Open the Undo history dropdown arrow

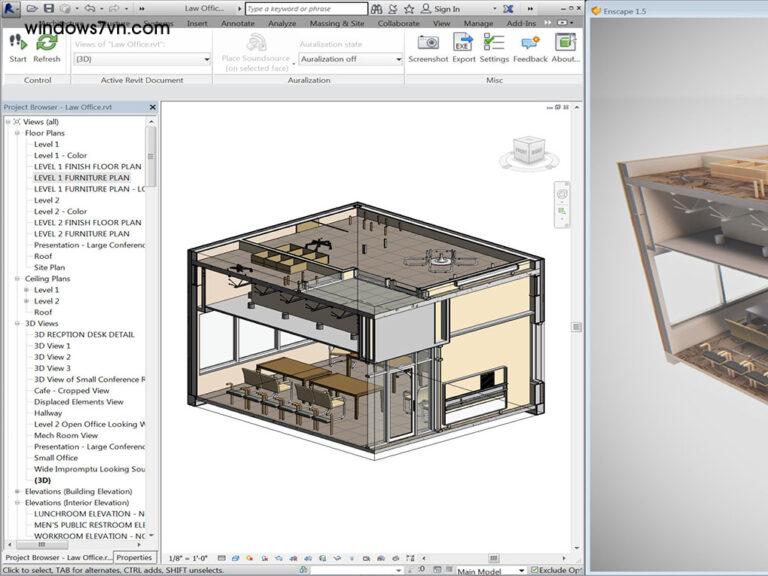pyautogui.click(x=101, y=9)
